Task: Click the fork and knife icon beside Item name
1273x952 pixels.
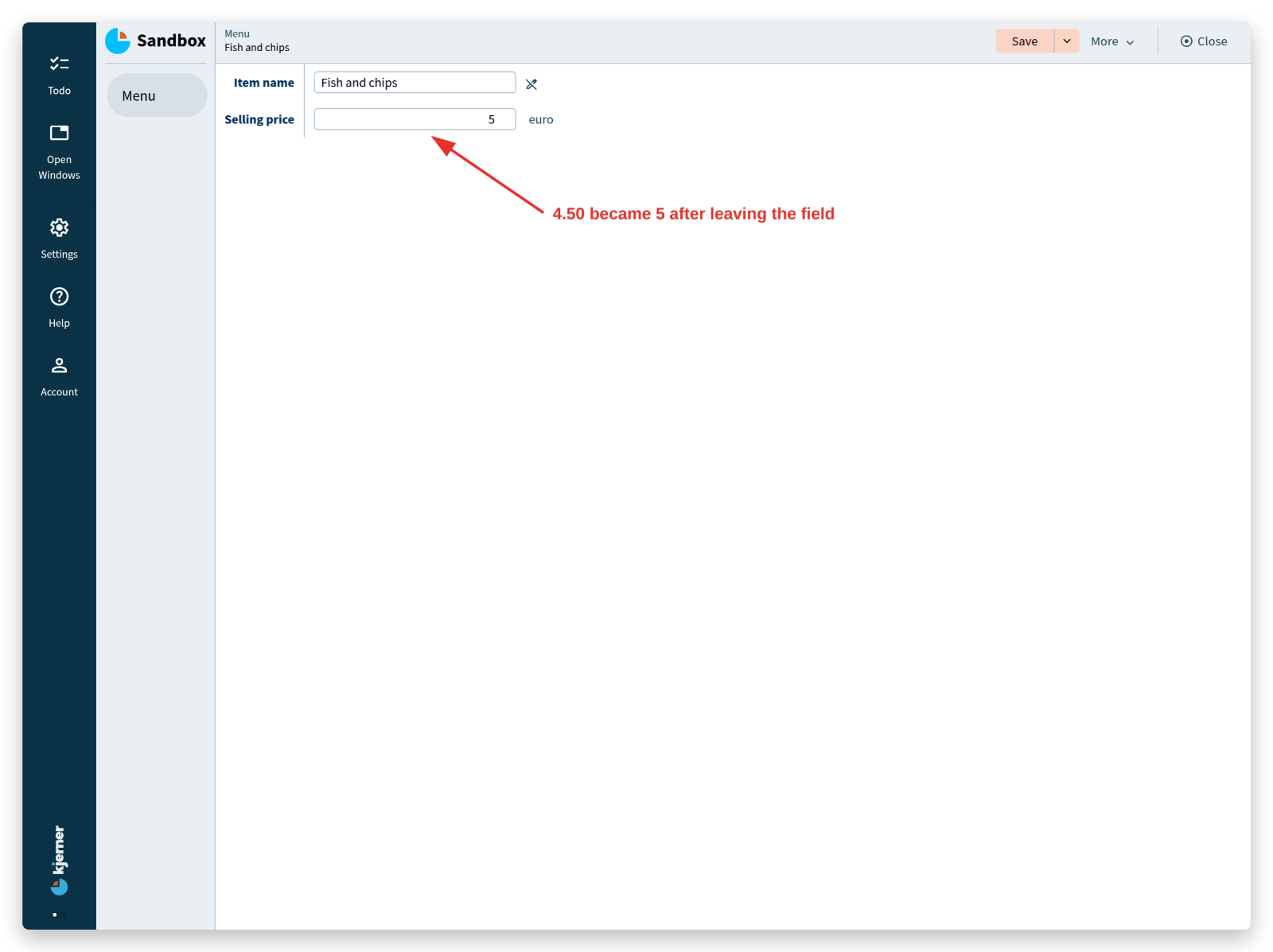Action: pyautogui.click(x=531, y=84)
